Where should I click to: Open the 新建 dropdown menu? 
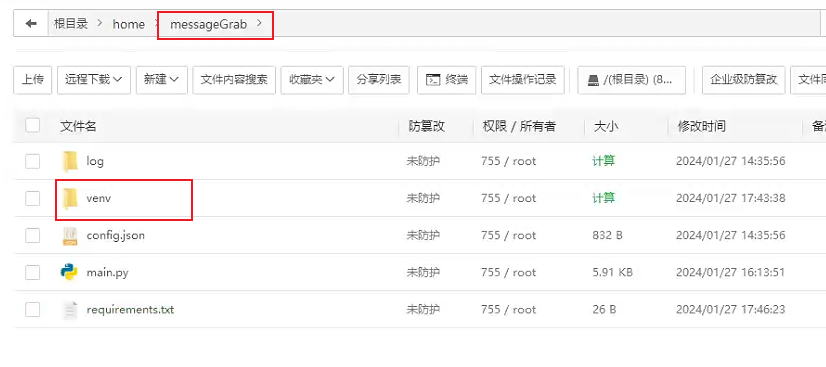pos(162,80)
